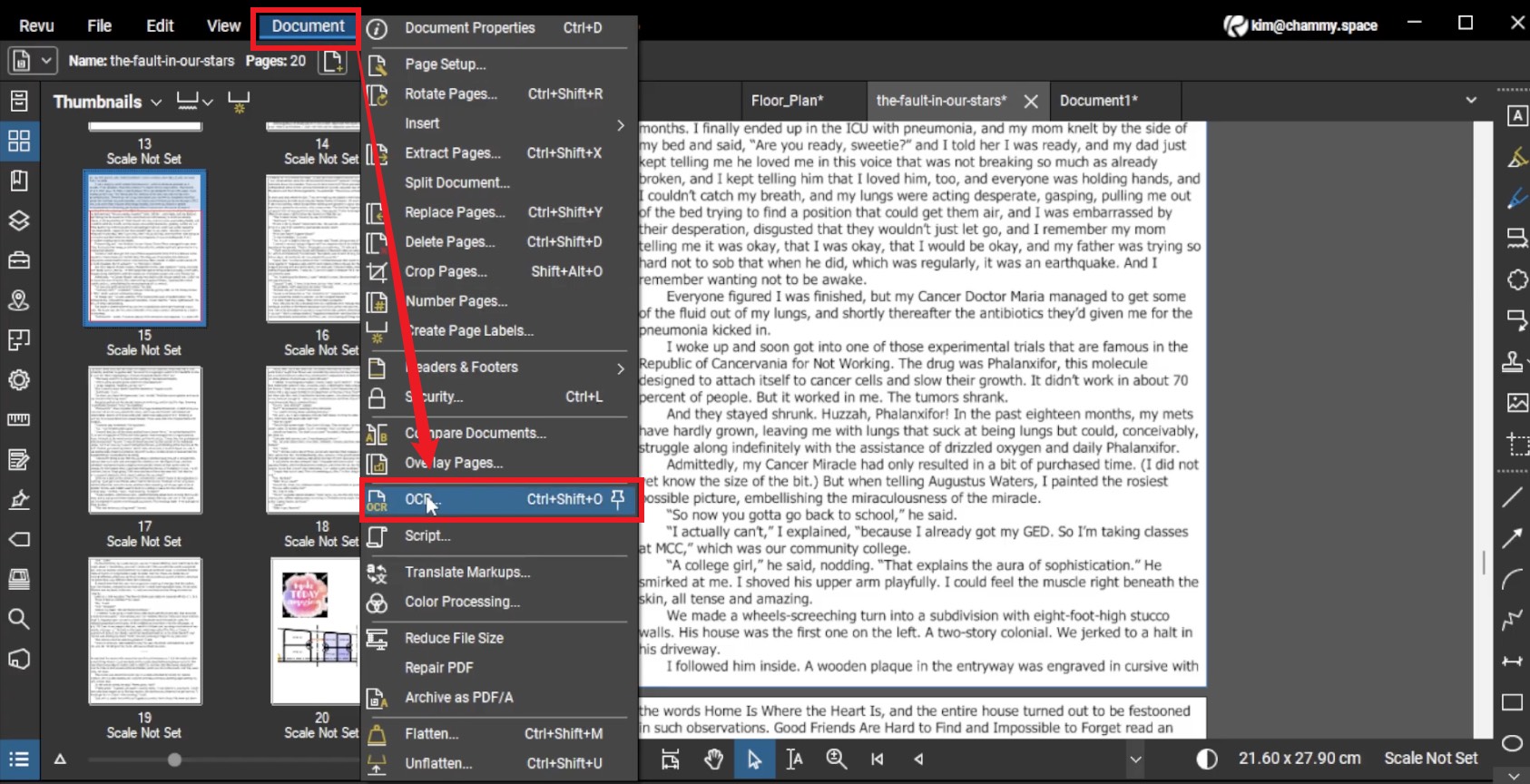The width and height of the screenshot is (1530, 784).
Task: Select the Highlight tool in right toolbar
Action: [x=1516, y=157]
